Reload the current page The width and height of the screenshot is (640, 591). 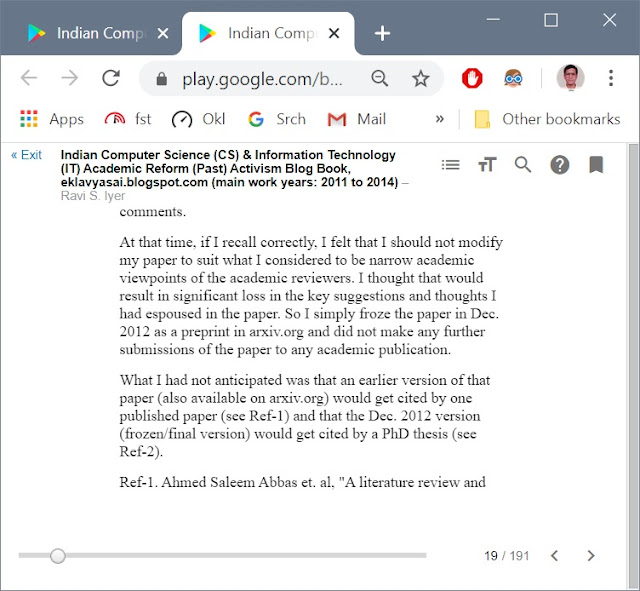[111, 78]
